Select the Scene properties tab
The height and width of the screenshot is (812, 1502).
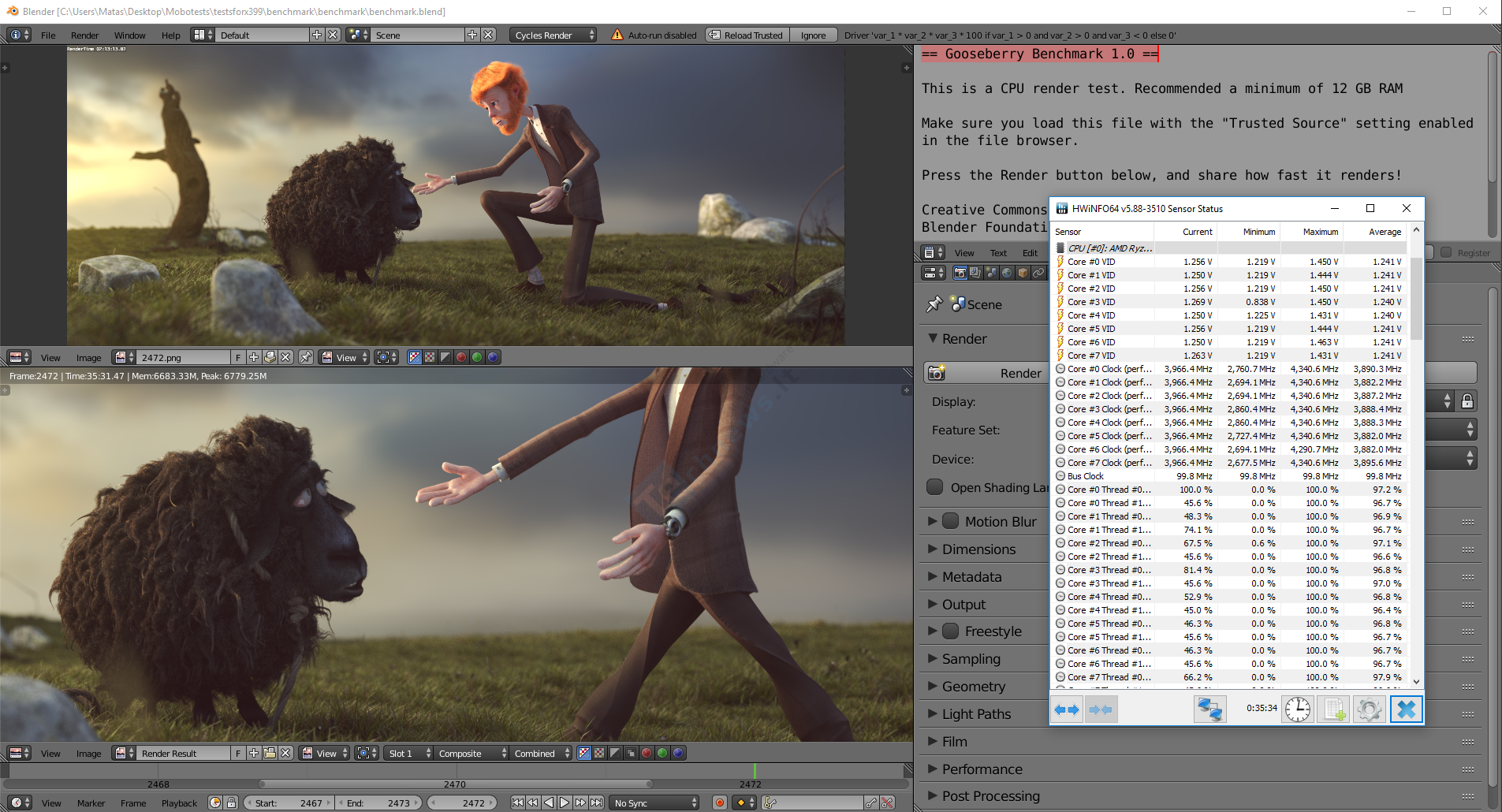point(991,273)
